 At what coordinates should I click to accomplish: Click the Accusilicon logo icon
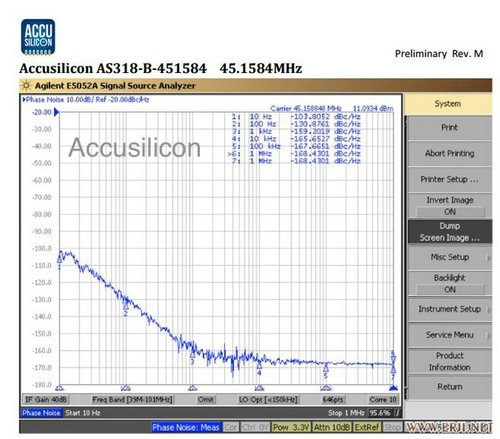pos(38,37)
